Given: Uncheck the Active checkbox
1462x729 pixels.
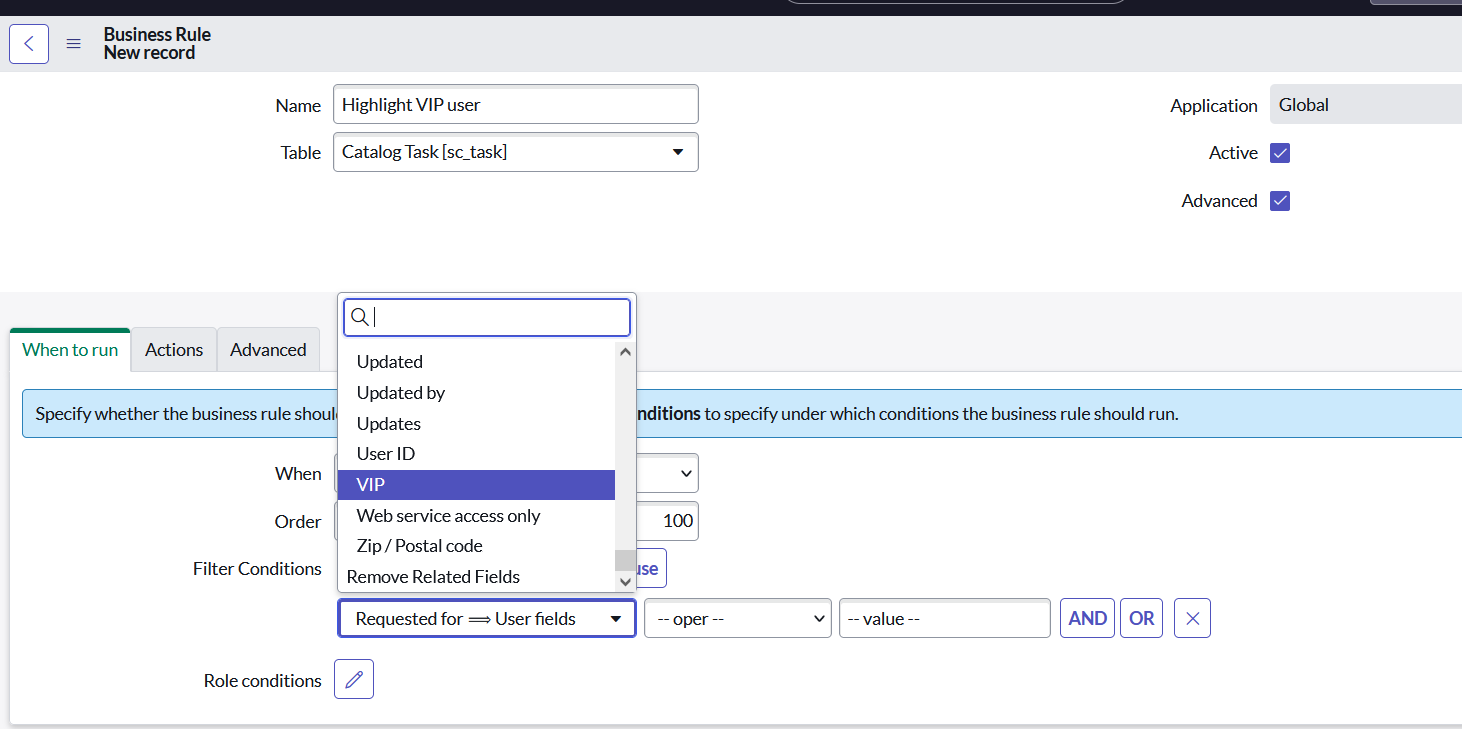Looking at the screenshot, I should click(1280, 152).
